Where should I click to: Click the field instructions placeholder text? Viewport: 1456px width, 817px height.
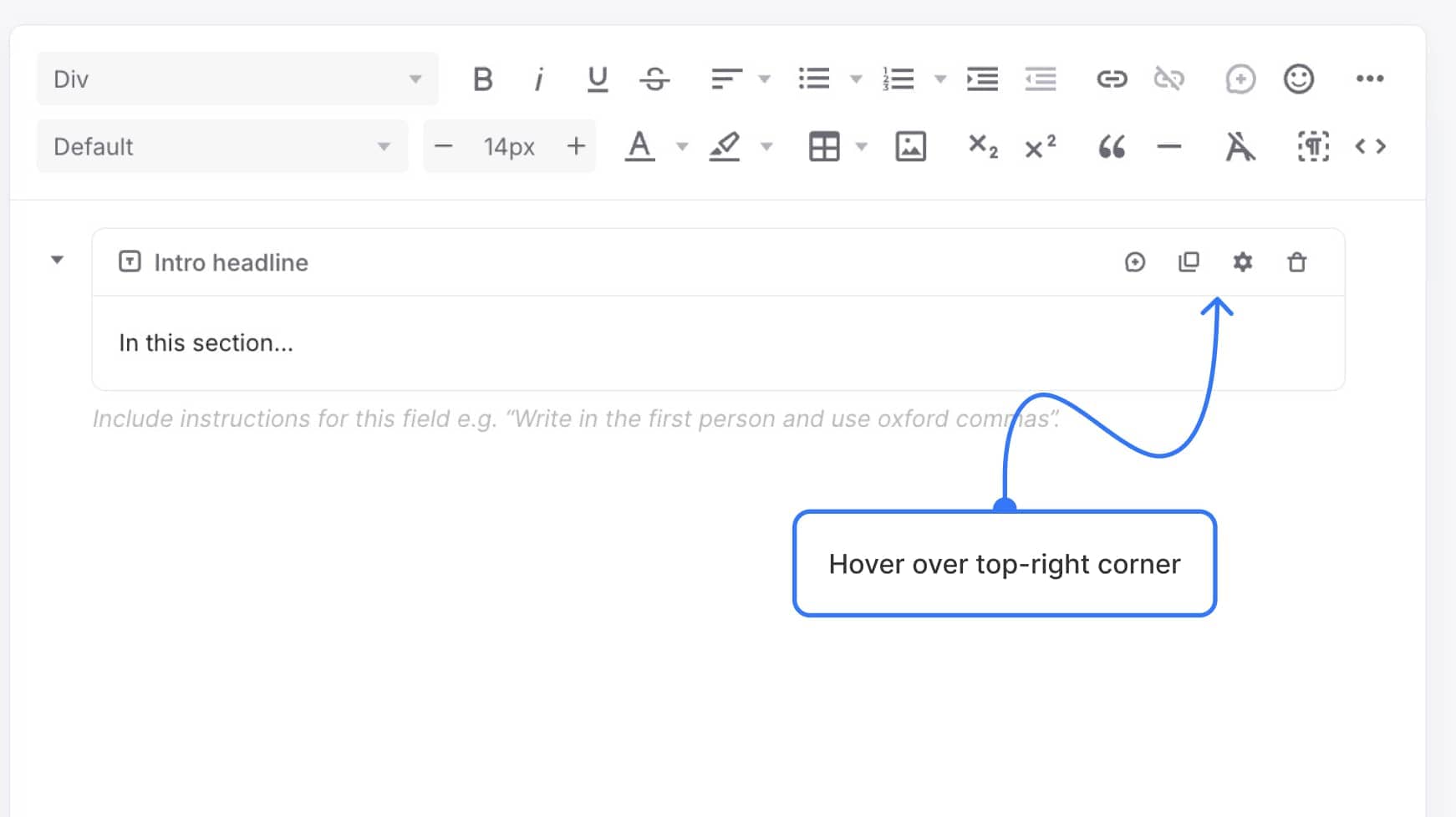pos(577,419)
